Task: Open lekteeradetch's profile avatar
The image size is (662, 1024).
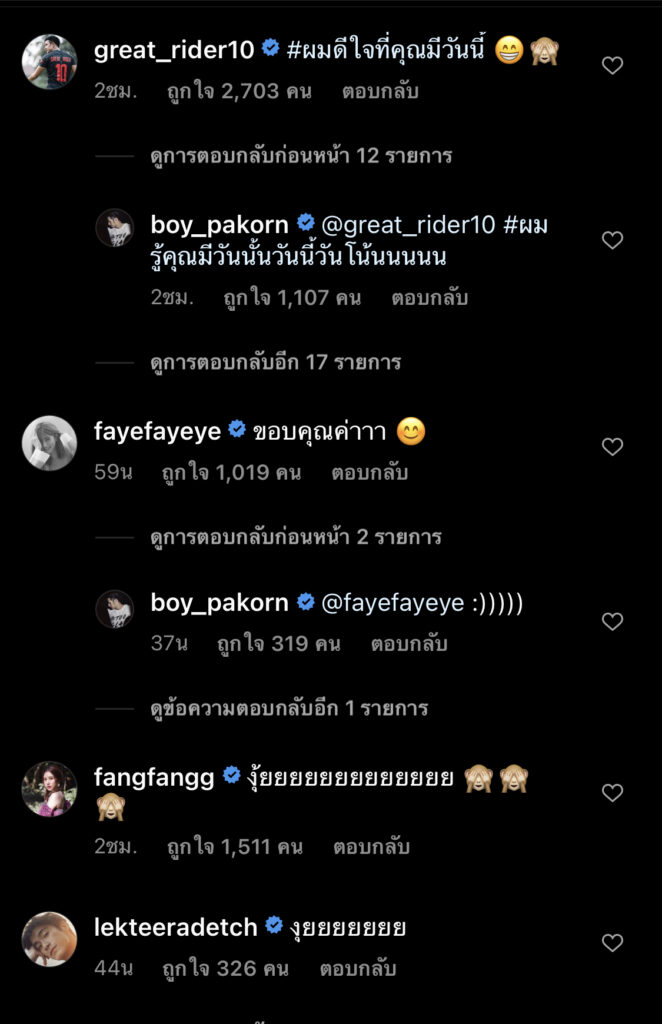Action: point(49,939)
